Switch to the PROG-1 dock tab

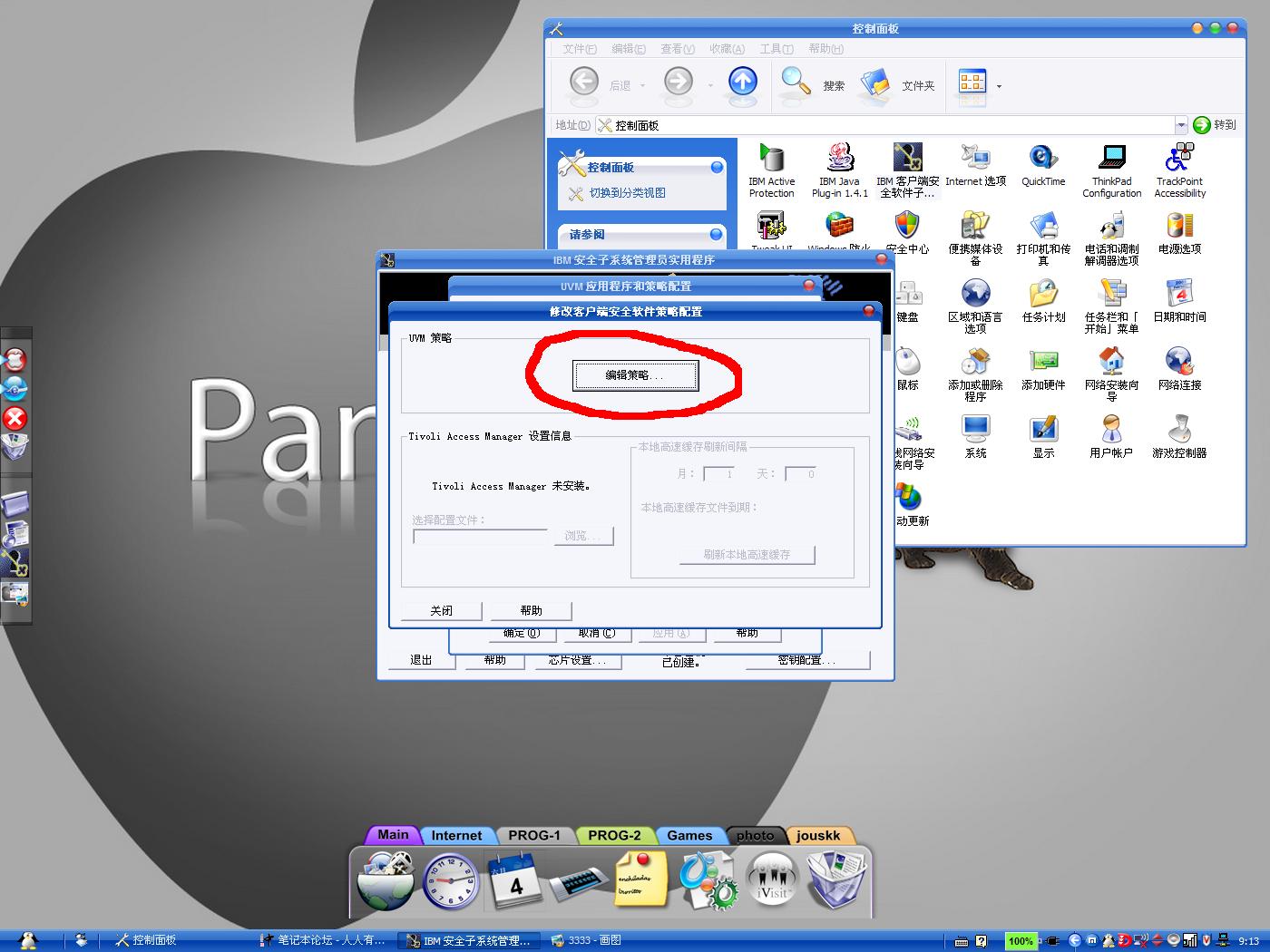(x=534, y=835)
